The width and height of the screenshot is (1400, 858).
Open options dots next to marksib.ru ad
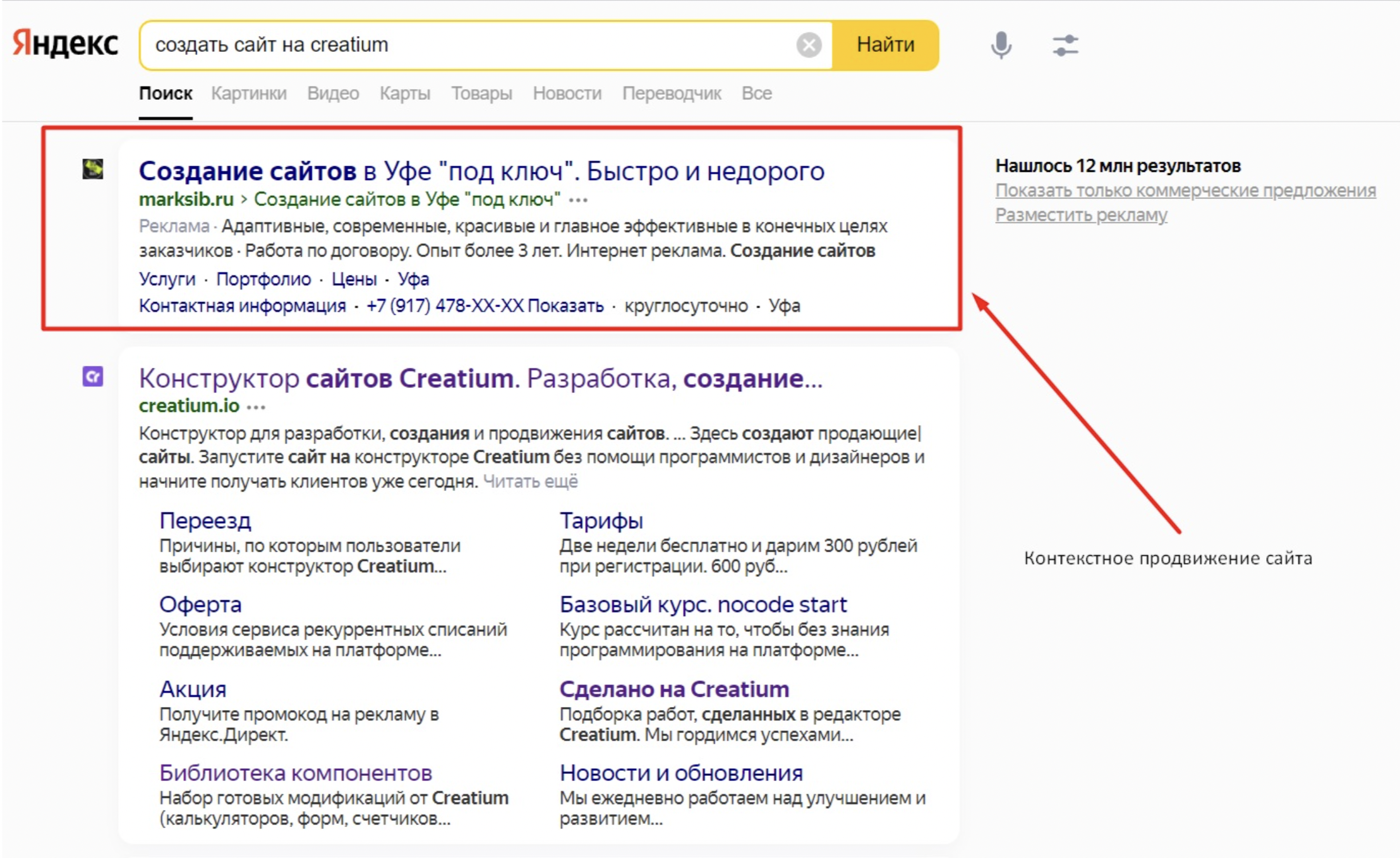[x=578, y=201]
